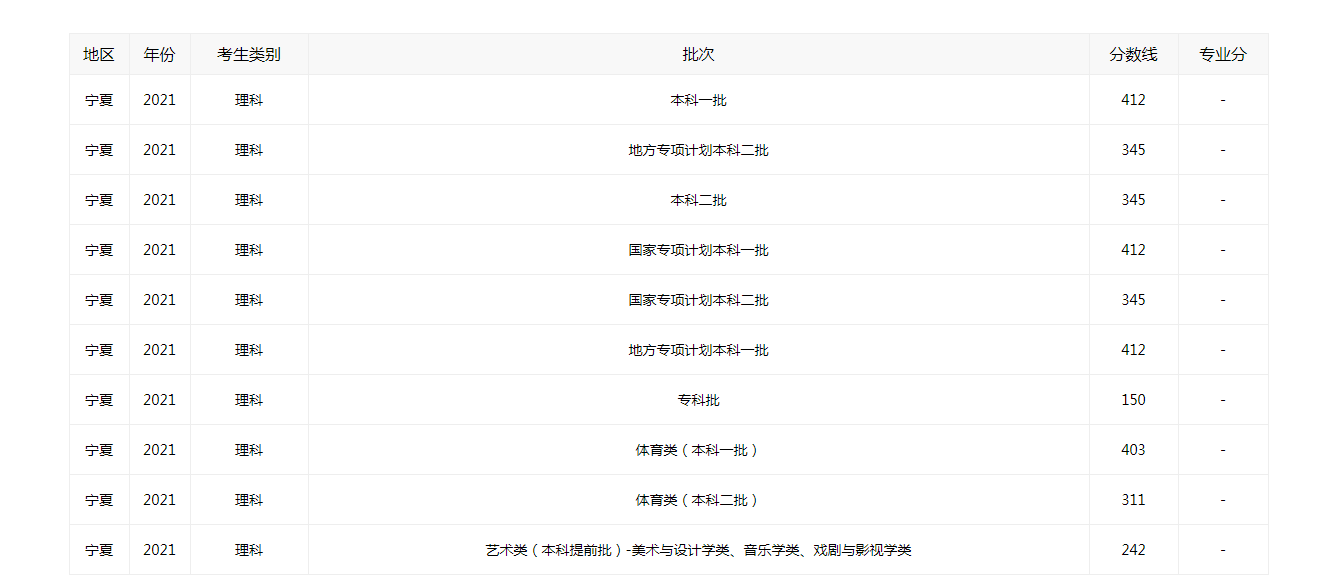Click 宁夏 in the 体育类（本科一批）row
The width and height of the screenshot is (1320, 583).
click(x=99, y=450)
